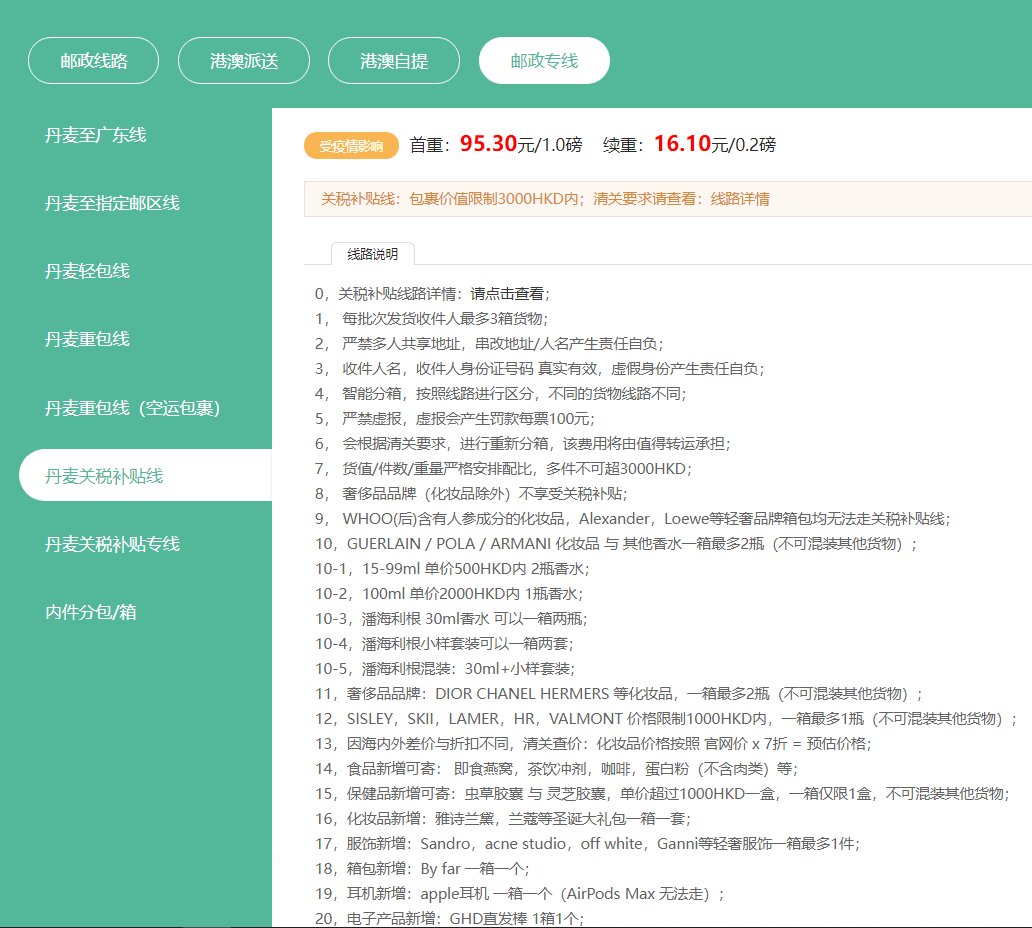Viewport: 1032px width, 928px height.
Task: Choose 丹麦至广东线 in the sidebar
Action: tap(95, 135)
